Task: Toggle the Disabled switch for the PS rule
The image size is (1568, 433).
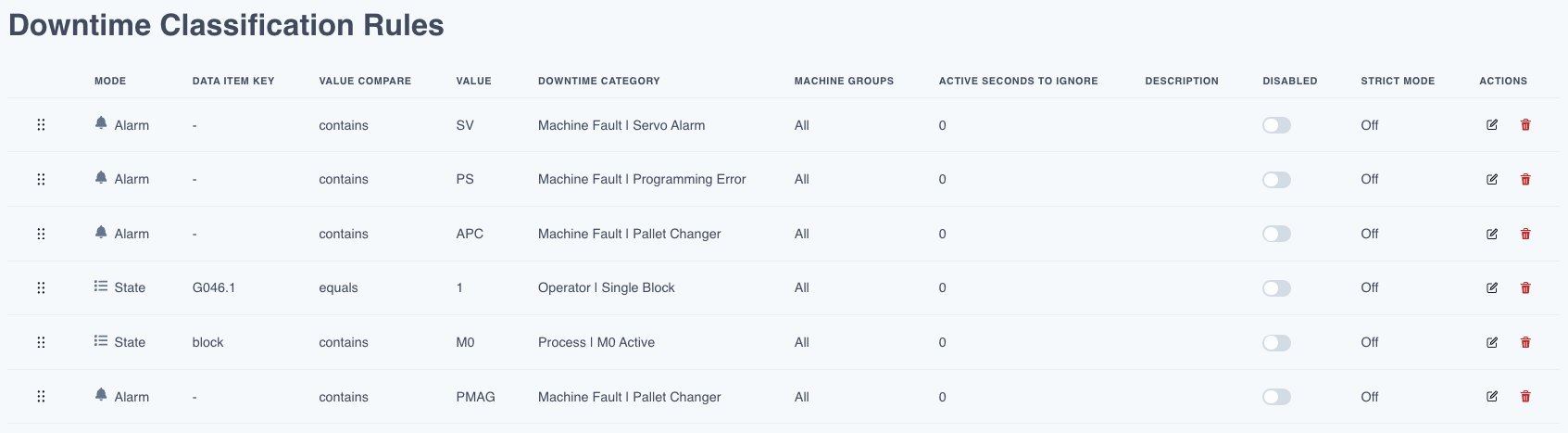Action: click(x=1276, y=179)
